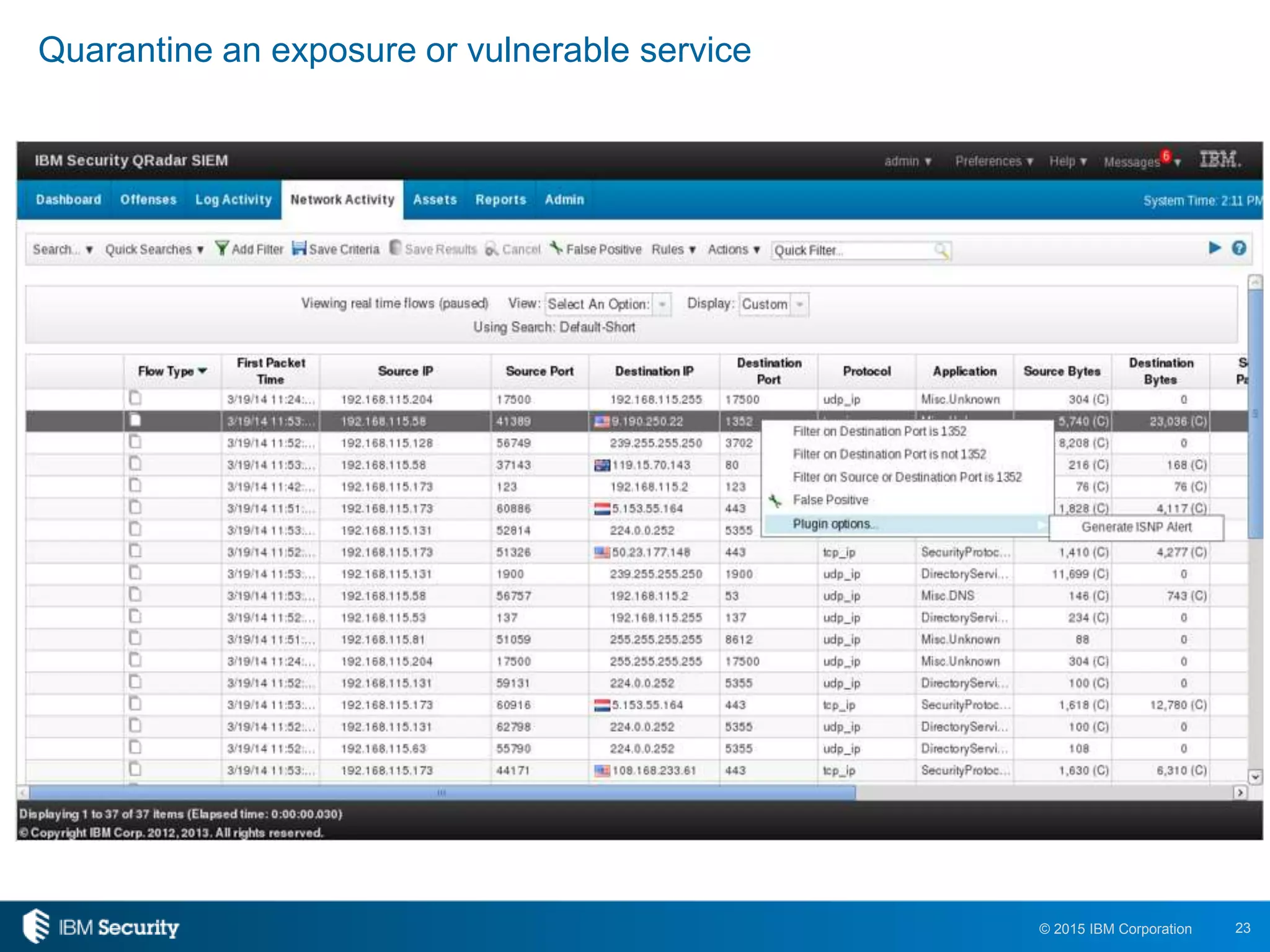Click the Cancel search icon

[492, 249]
